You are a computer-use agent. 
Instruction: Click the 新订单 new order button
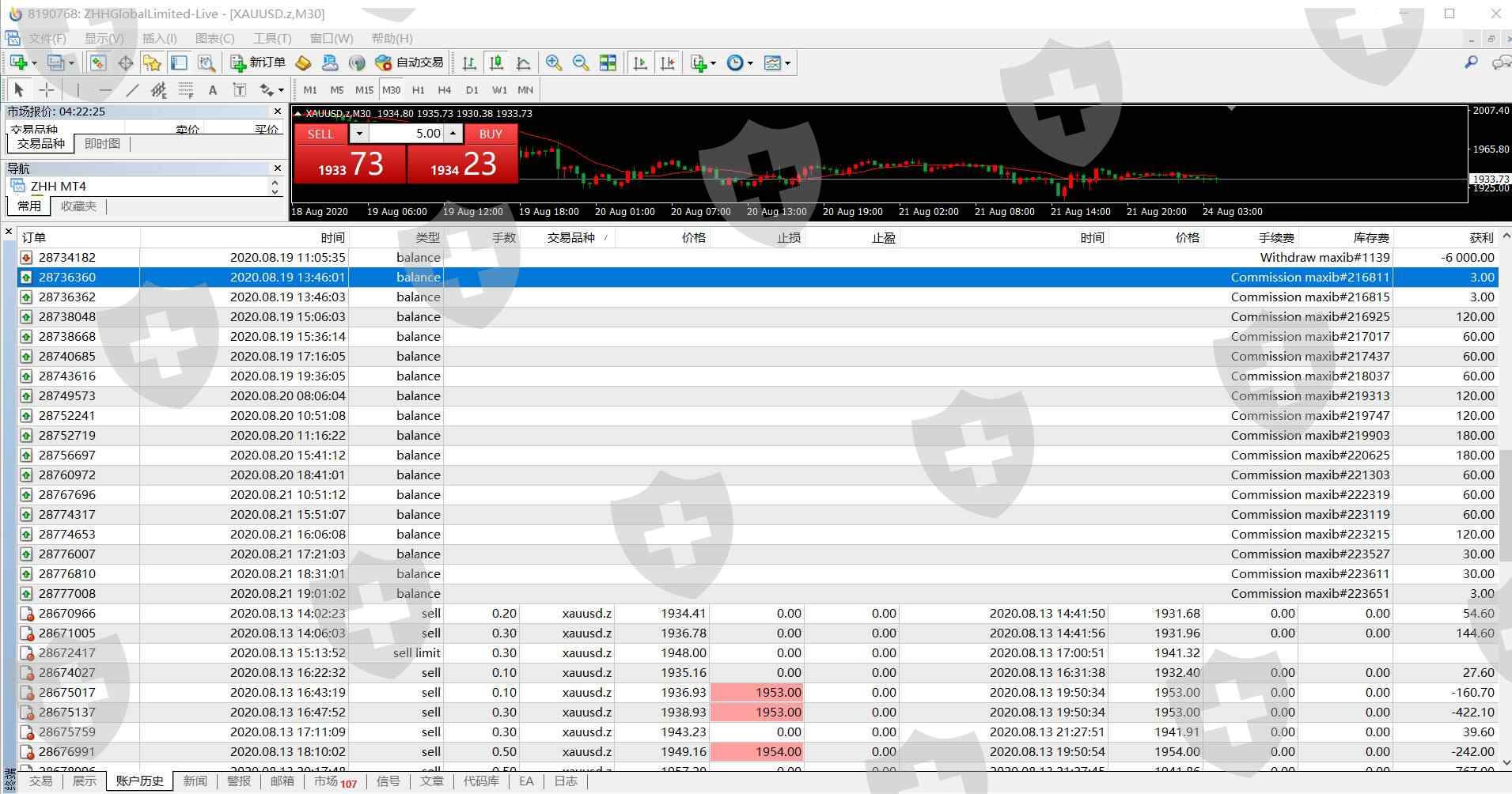(258, 63)
